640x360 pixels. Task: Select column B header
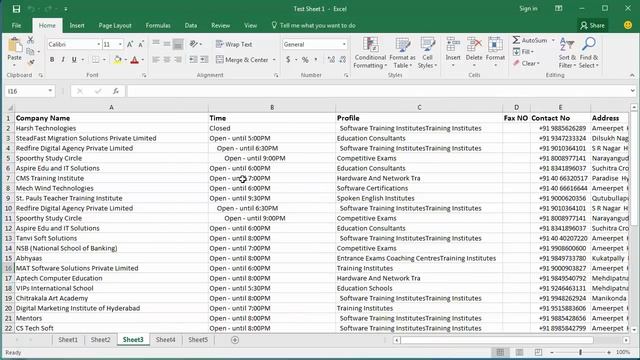[x=272, y=107]
